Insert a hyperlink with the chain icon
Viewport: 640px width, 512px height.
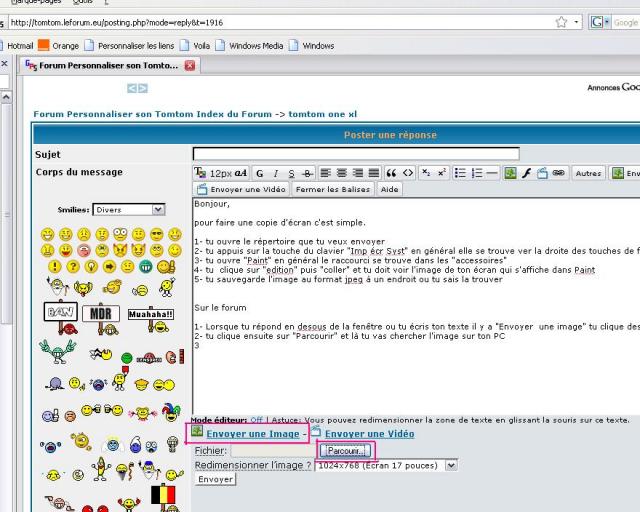[558, 173]
